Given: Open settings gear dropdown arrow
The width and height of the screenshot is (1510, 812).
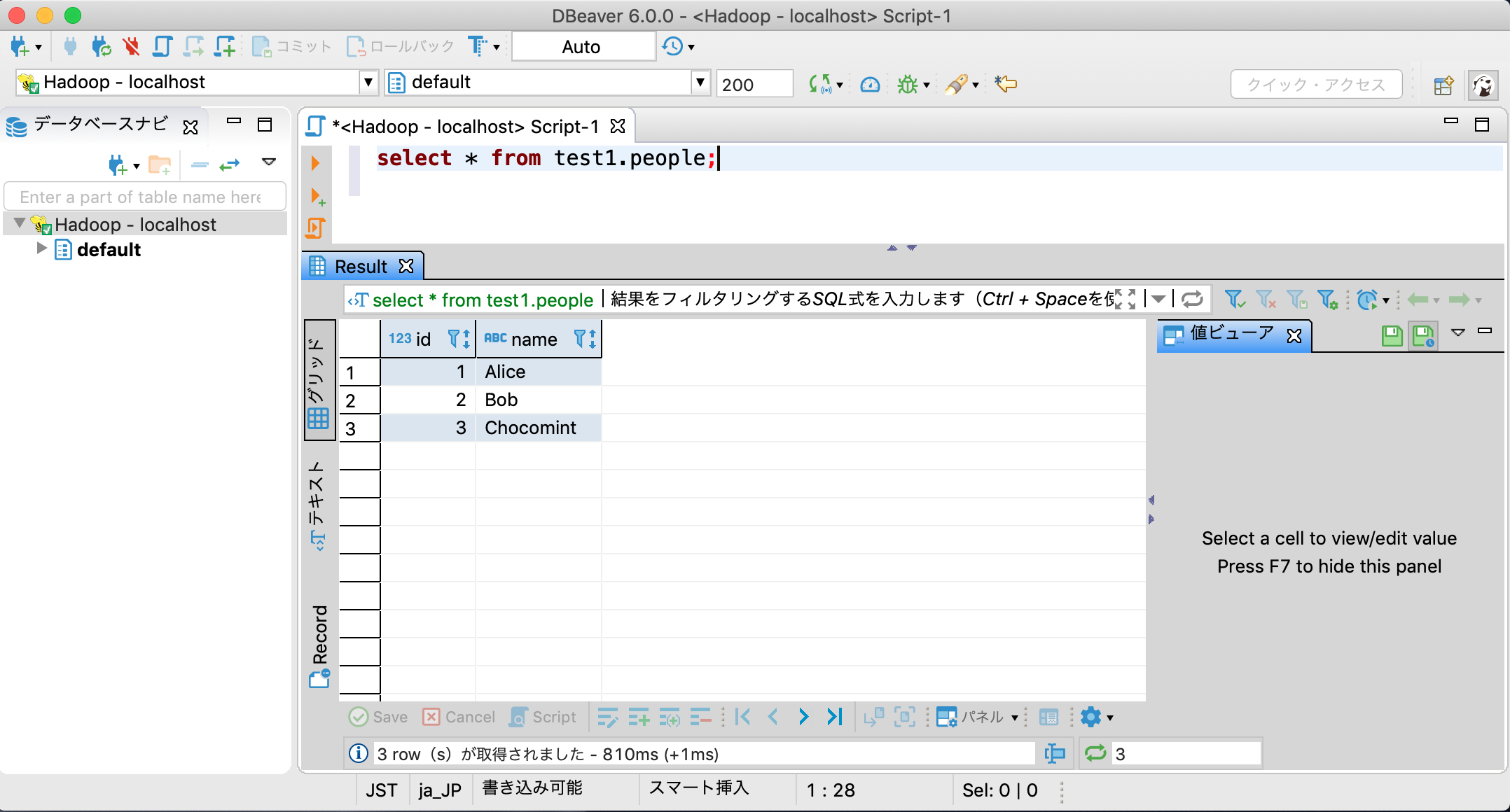Looking at the screenshot, I should (x=1110, y=718).
